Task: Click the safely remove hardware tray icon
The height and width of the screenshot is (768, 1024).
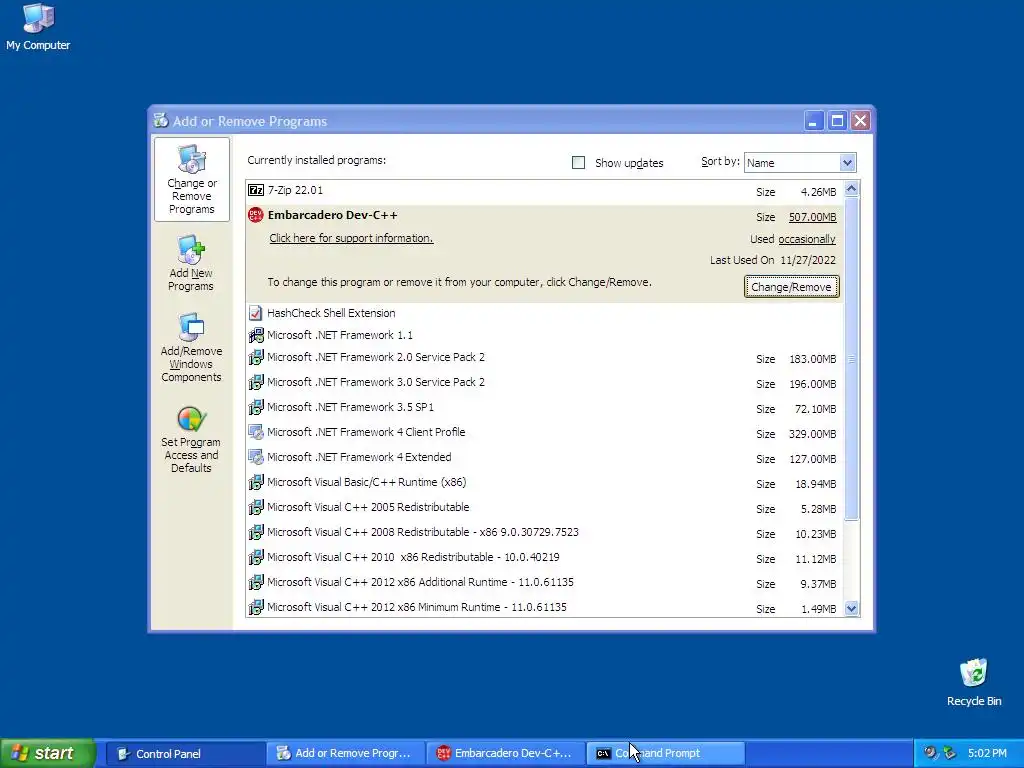Action: click(949, 753)
